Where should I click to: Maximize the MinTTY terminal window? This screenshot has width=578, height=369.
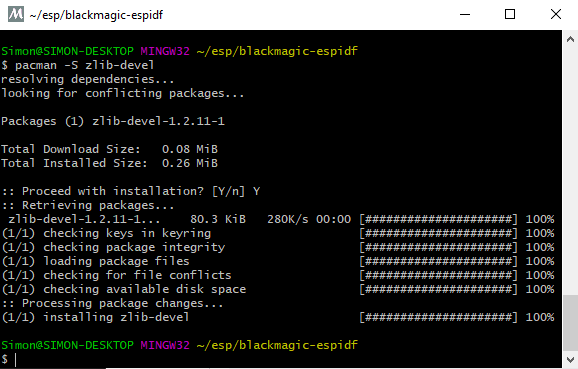point(510,14)
